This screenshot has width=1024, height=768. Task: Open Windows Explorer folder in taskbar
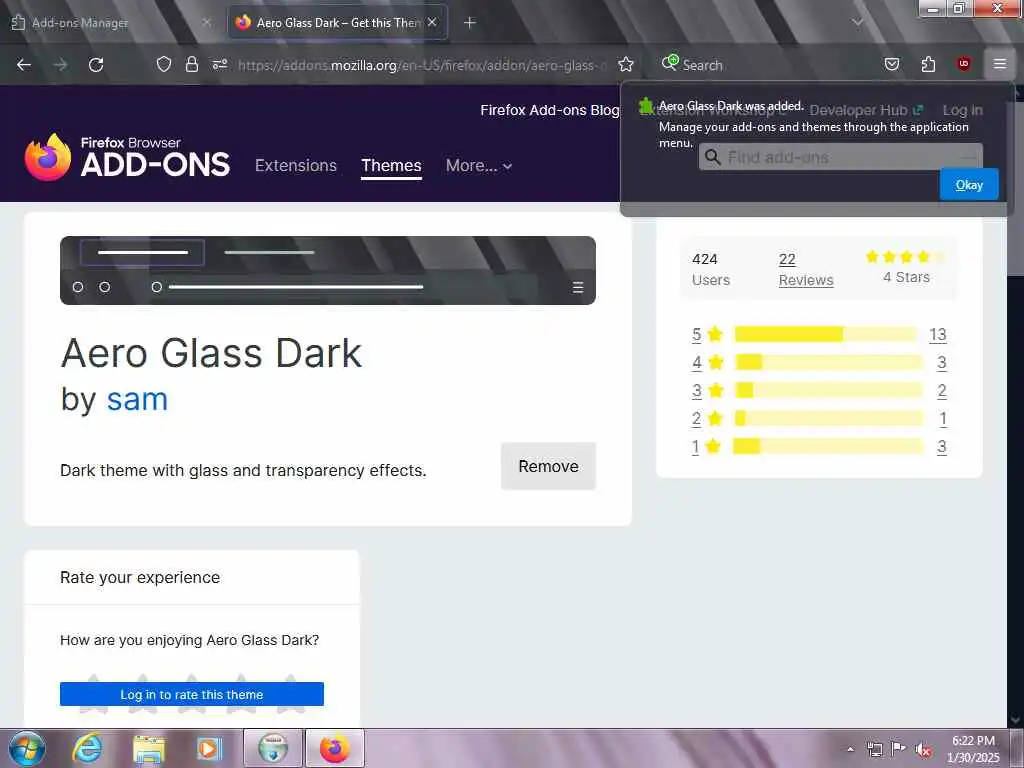point(149,749)
